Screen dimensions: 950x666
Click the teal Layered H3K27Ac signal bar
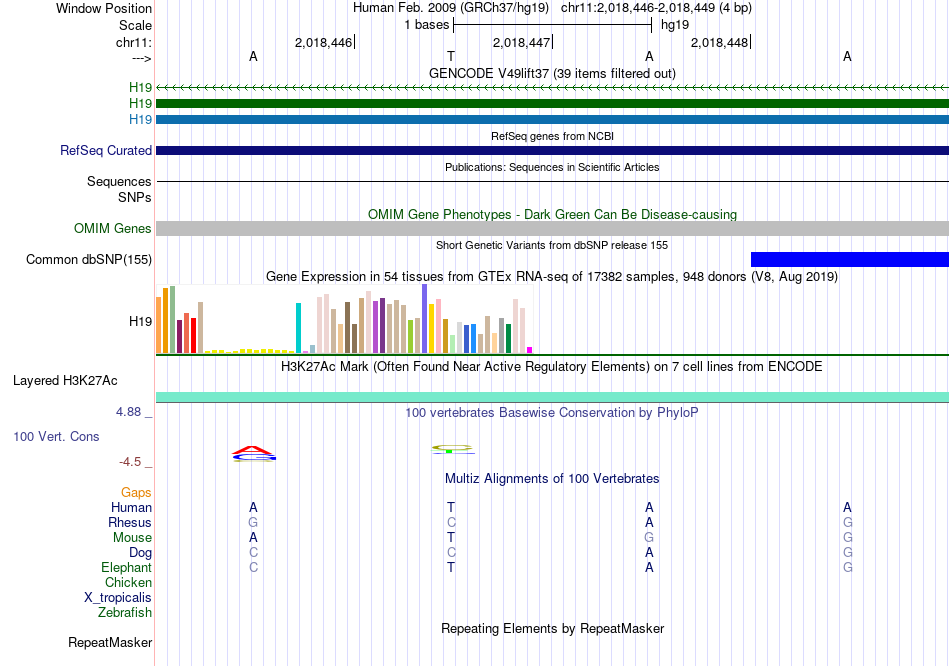pos(552,397)
